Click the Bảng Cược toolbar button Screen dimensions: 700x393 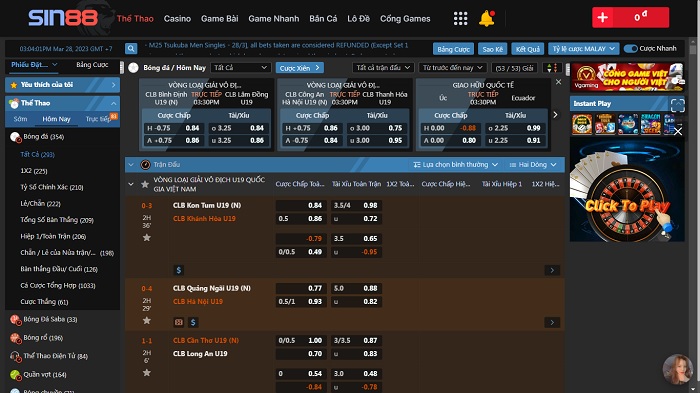click(453, 49)
